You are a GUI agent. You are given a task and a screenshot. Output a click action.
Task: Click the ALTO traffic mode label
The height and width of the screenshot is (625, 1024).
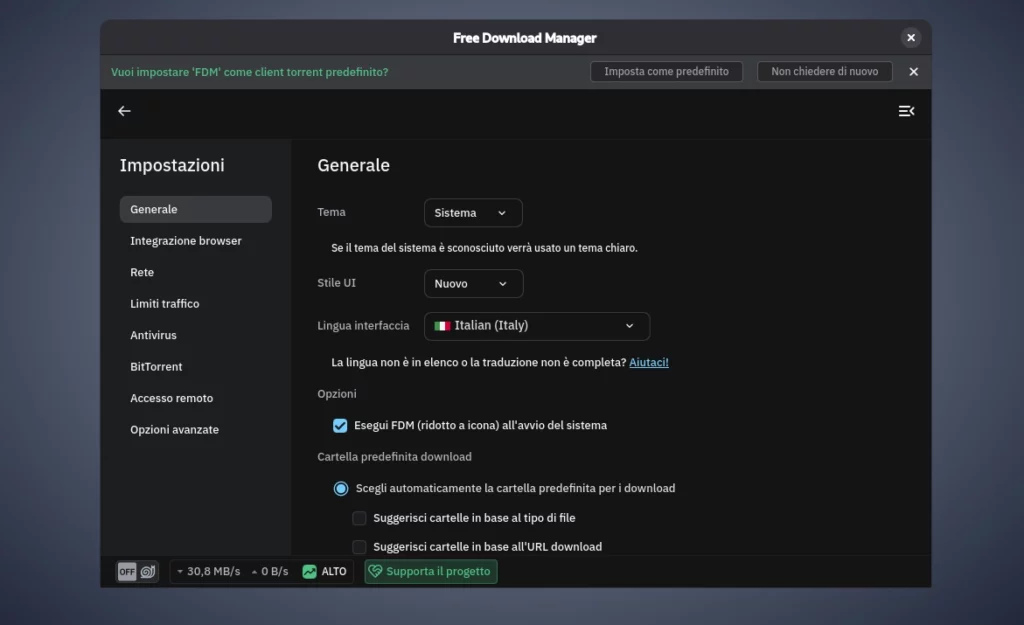pyautogui.click(x=334, y=571)
